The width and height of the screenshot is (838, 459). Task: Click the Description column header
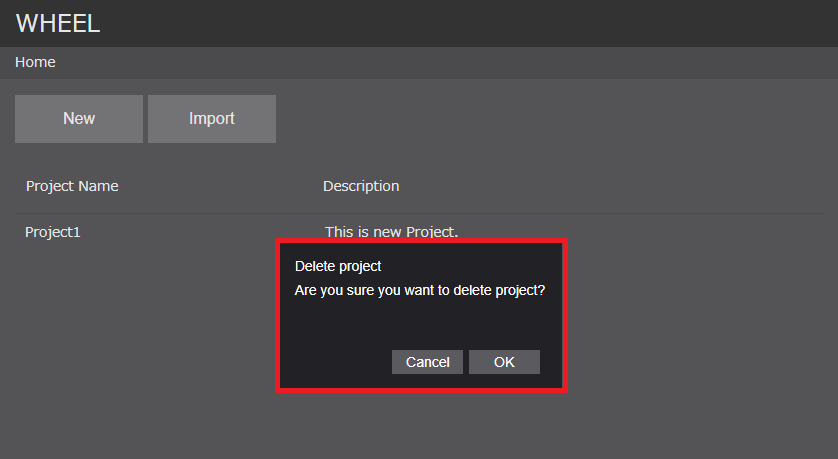(361, 186)
